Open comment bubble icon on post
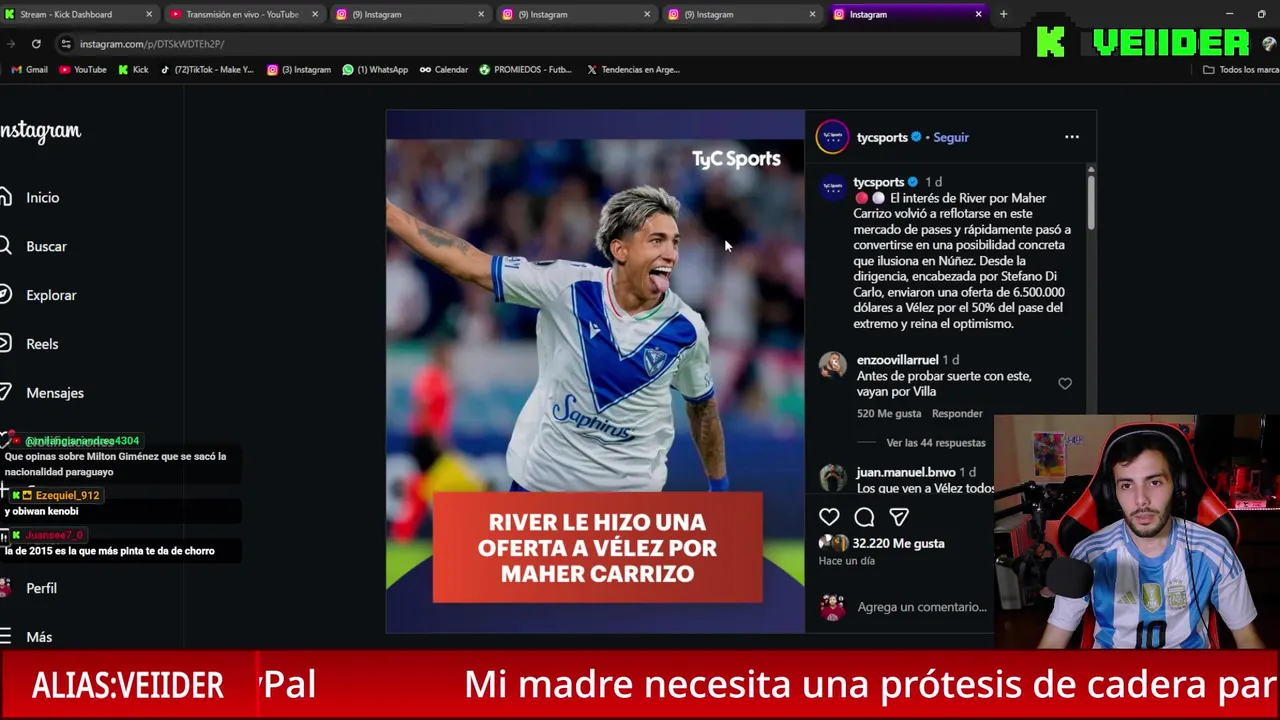The image size is (1280, 720). click(x=864, y=517)
